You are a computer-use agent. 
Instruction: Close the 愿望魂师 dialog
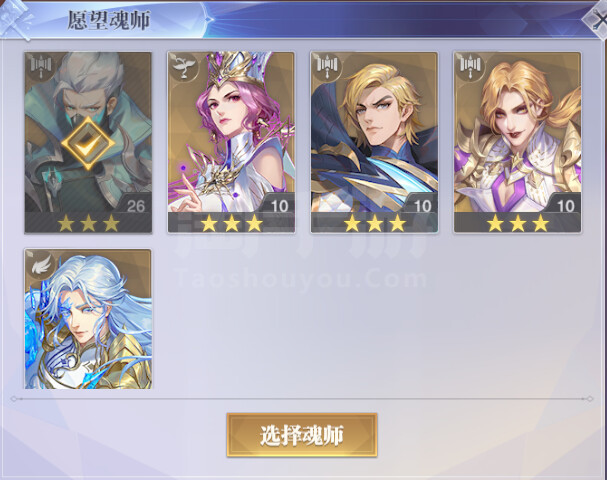597,20
